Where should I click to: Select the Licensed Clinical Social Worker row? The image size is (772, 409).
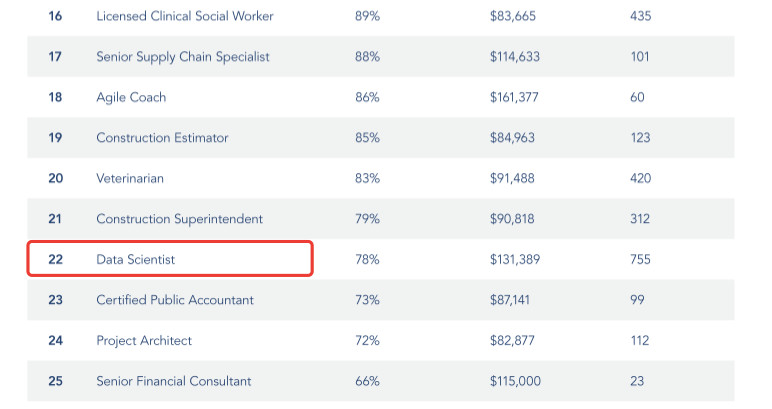coord(184,16)
